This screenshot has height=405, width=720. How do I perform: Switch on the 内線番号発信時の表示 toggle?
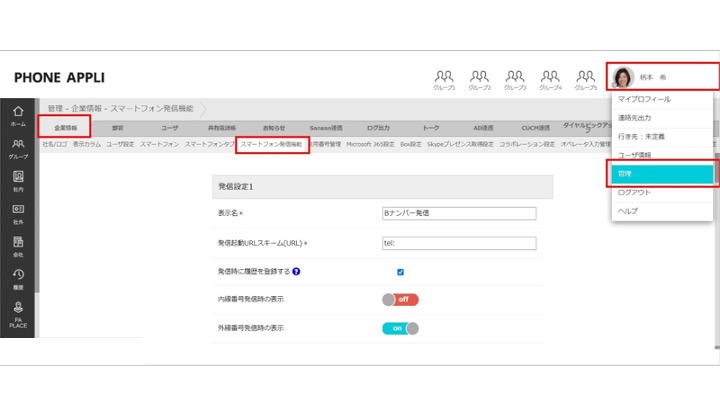click(x=400, y=299)
